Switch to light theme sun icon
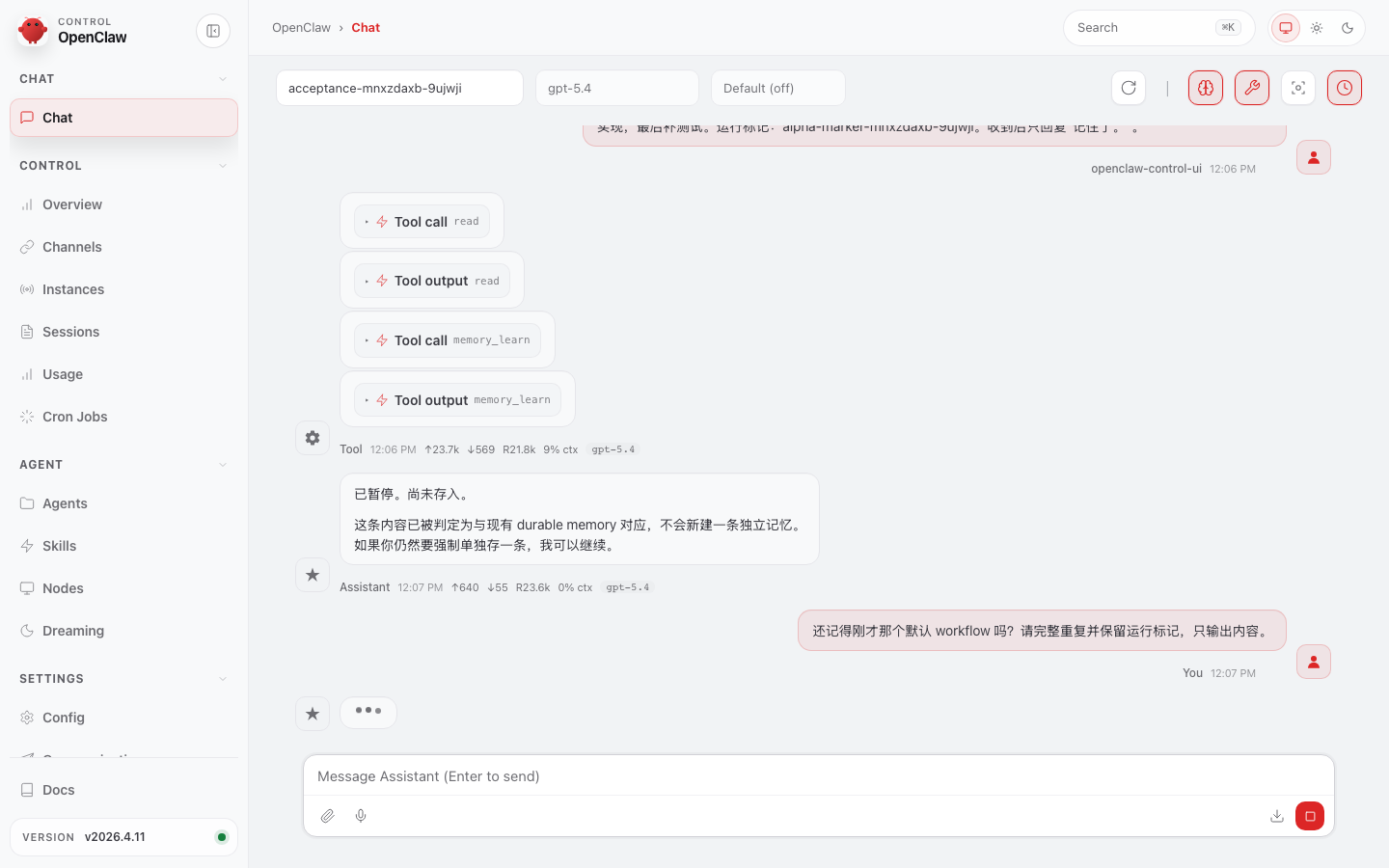The width and height of the screenshot is (1389, 868). (1317, 28)
